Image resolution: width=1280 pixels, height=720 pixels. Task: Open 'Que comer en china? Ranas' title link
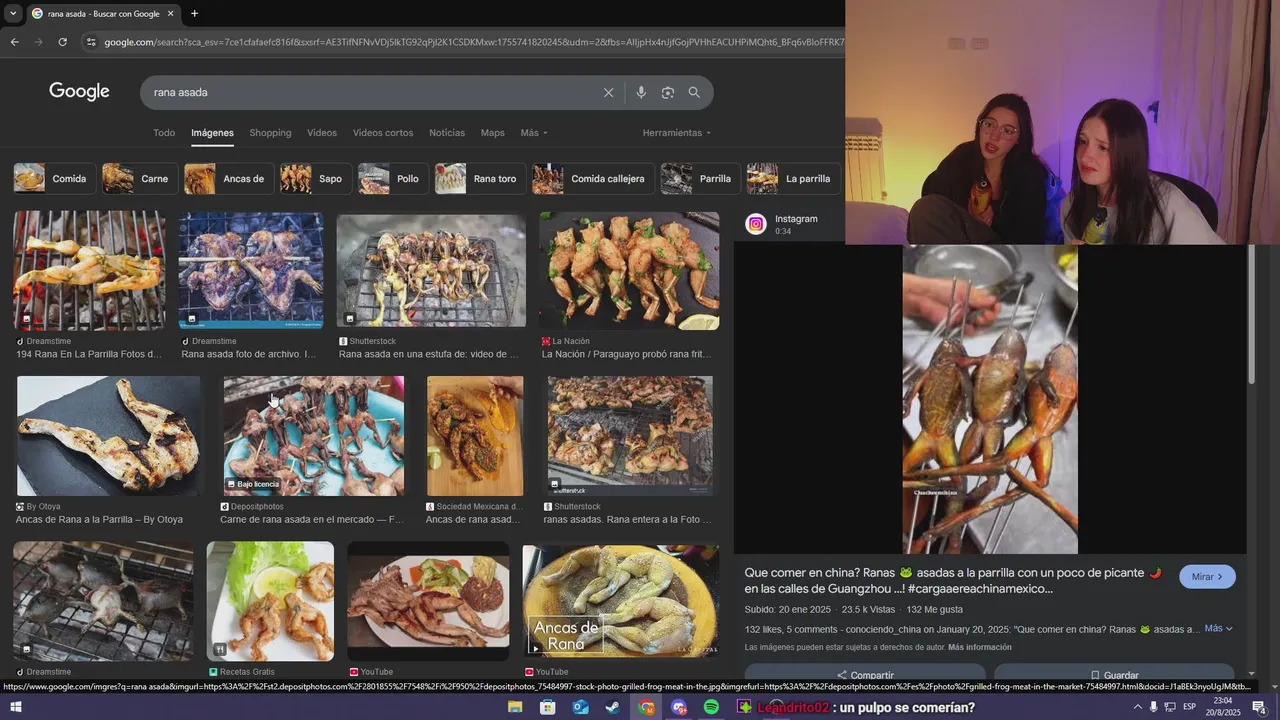pyautogui.click(x=953, y=581)
